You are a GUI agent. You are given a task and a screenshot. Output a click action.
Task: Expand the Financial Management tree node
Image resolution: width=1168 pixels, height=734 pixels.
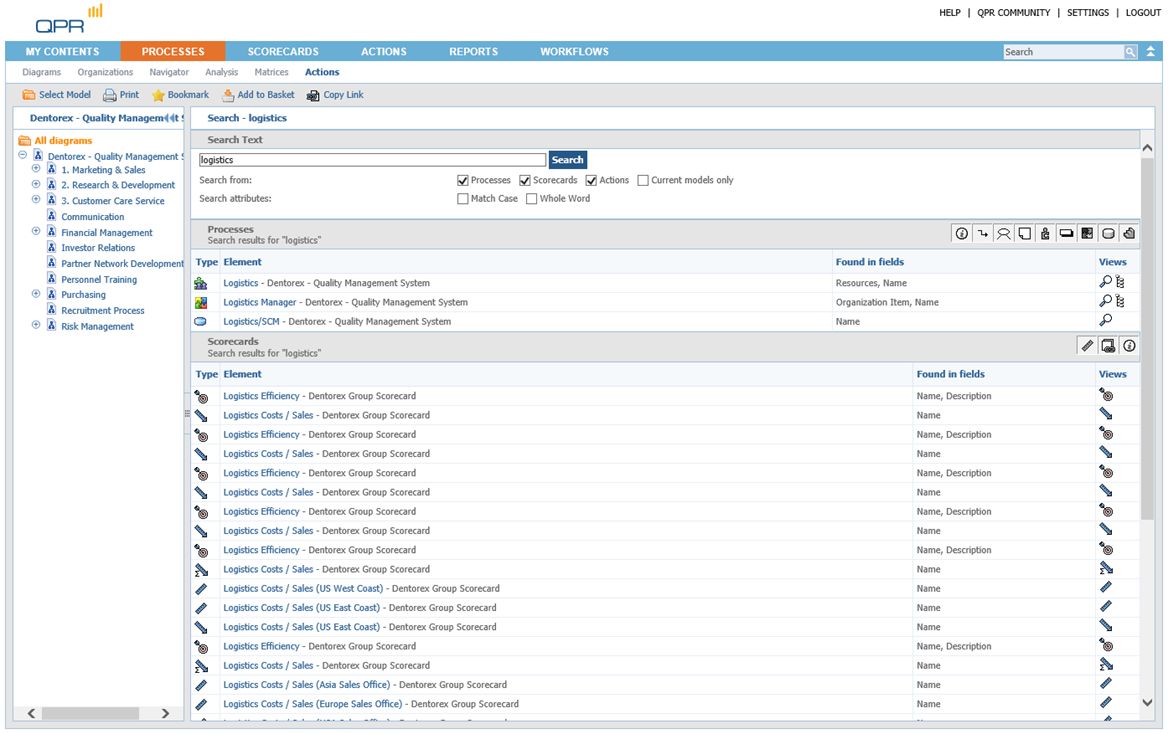click(36, 232)
